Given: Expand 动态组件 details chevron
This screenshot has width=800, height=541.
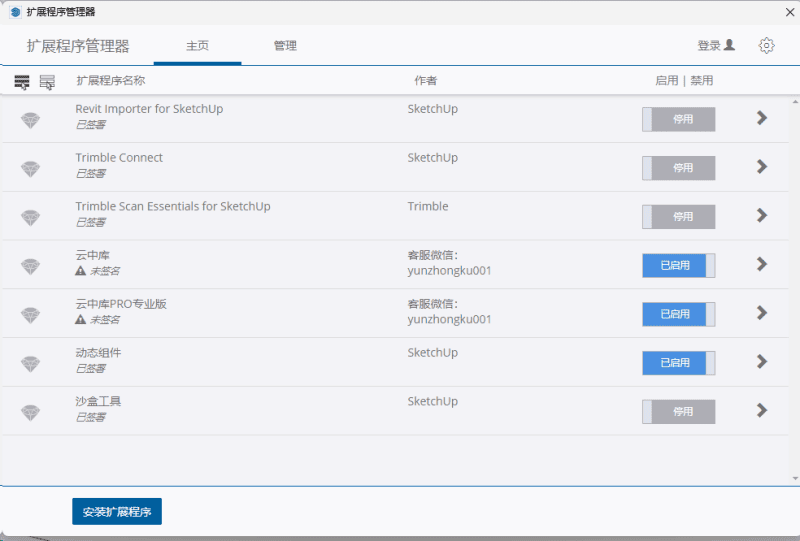Looking at the screenshot, I should pyautogui.click(x=762, y=361).
